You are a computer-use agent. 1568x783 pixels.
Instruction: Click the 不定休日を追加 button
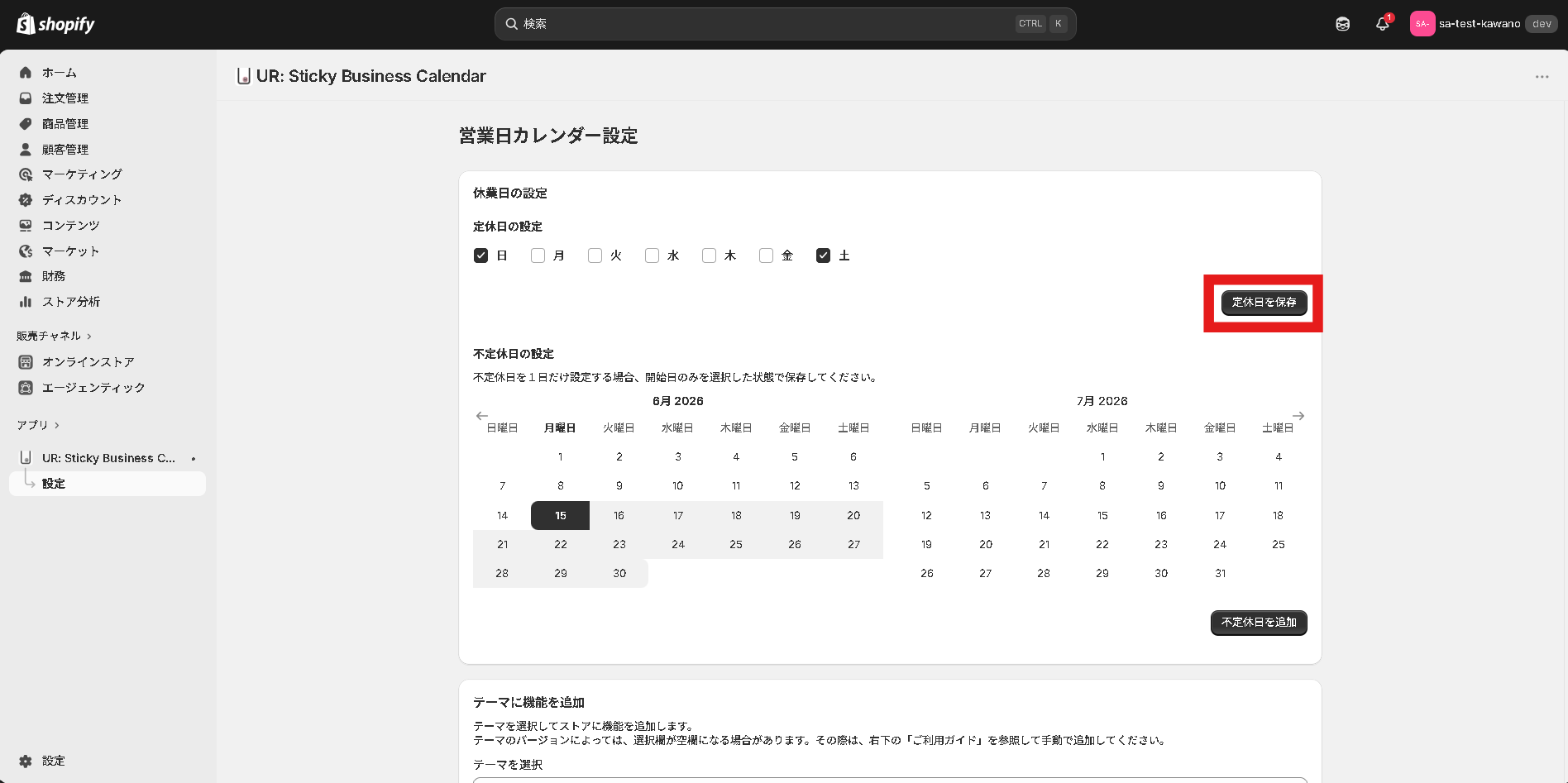(x=1259, y=623)
